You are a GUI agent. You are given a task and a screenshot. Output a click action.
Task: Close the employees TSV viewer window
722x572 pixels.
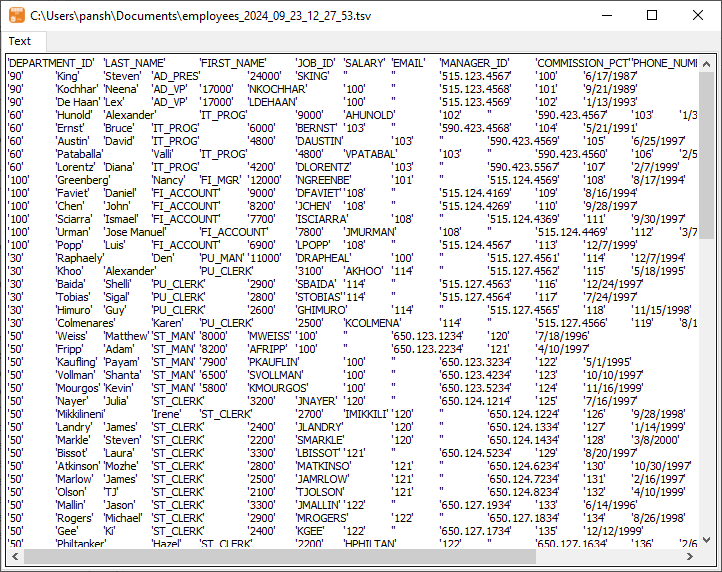(698, 16)
